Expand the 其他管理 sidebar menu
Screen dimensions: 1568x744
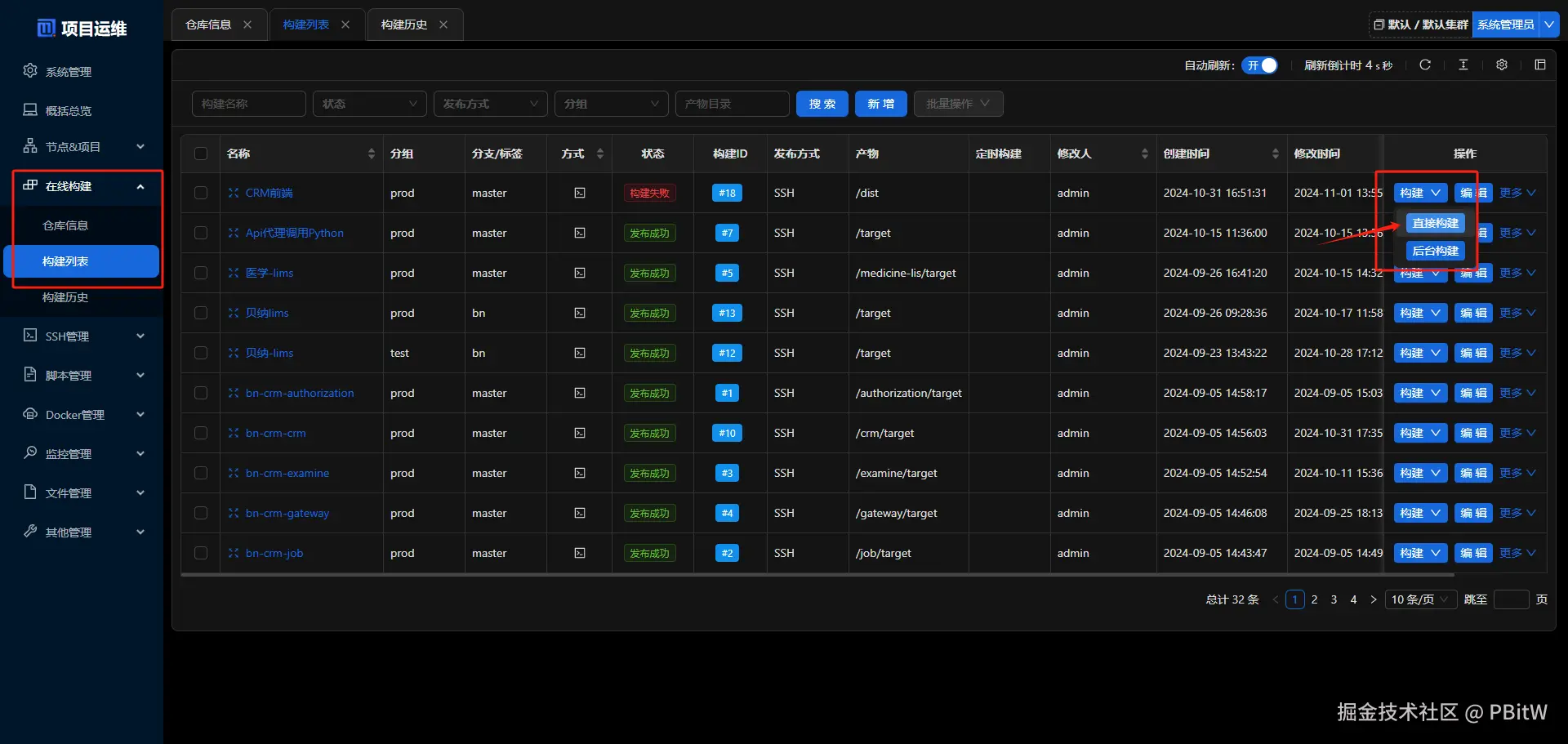(x=82, y=532)
